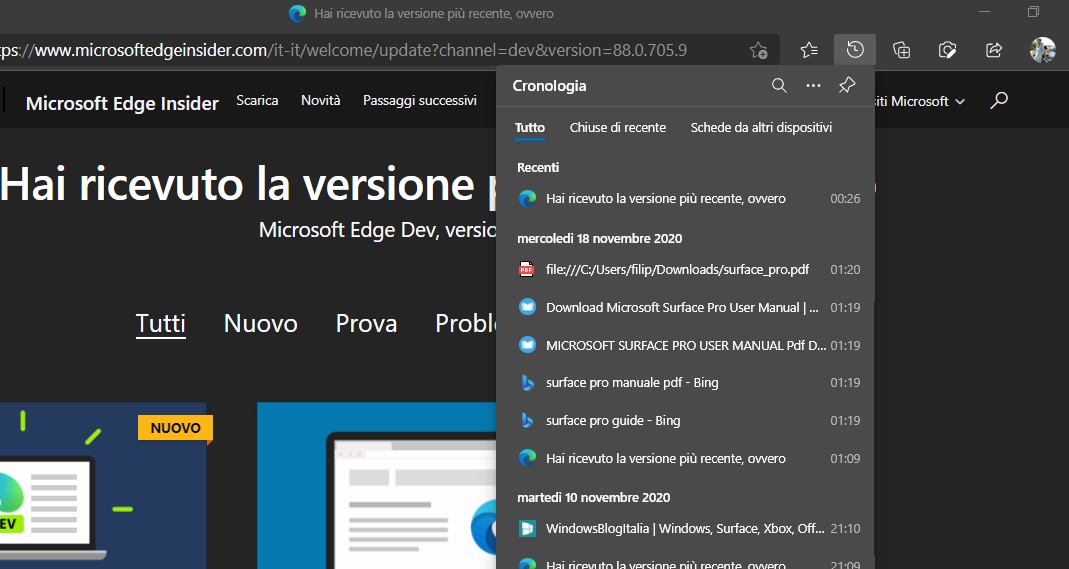Switch to Chiuse di recente tab

click(x=618, y=127)
